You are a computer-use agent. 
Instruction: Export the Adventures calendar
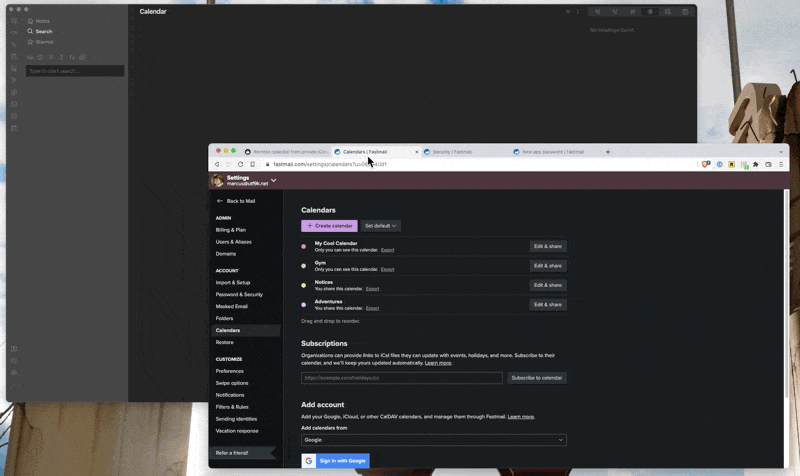[x=372, y=308]
